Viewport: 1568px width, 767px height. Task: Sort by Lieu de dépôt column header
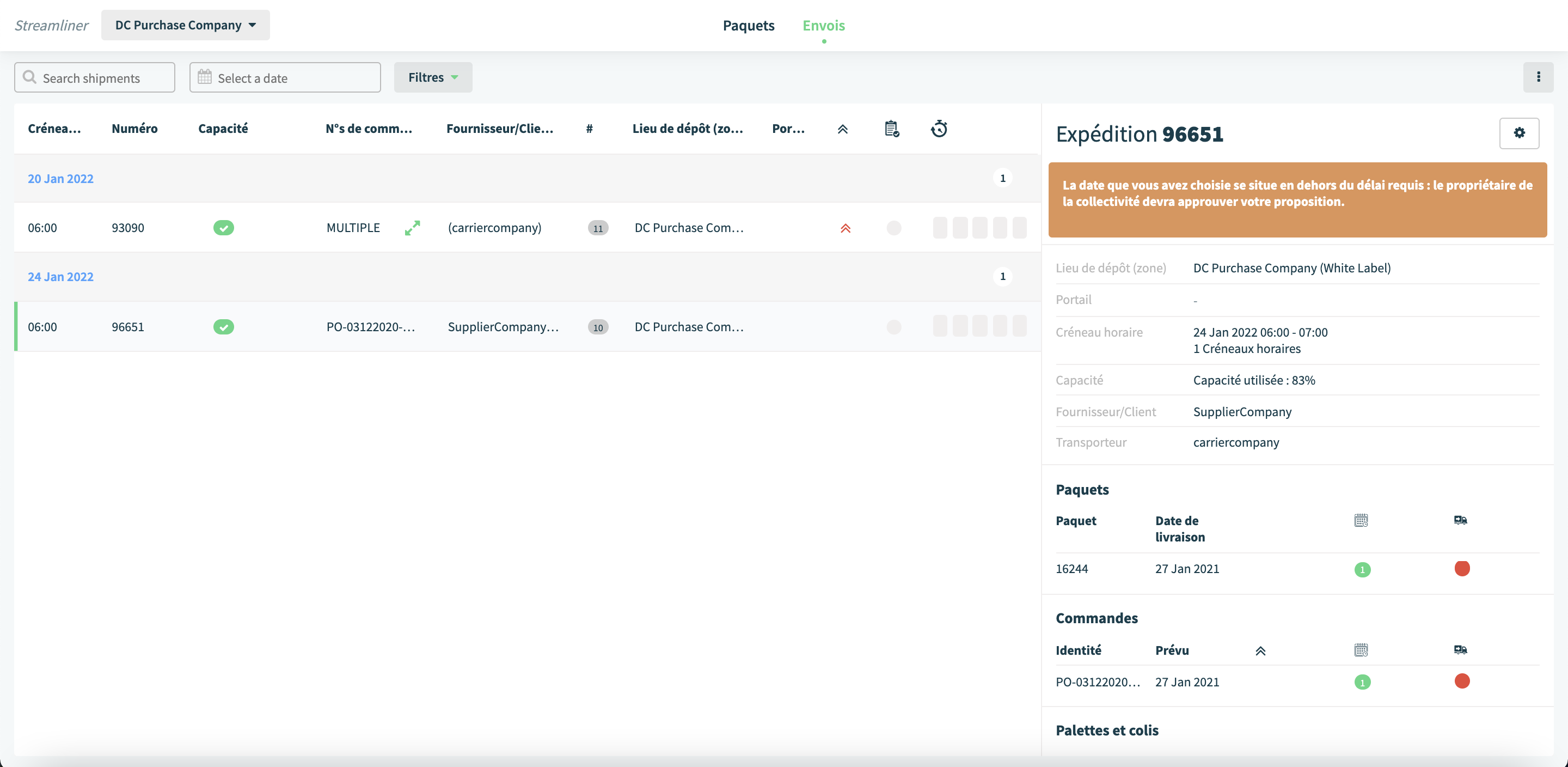coord(687,129)
